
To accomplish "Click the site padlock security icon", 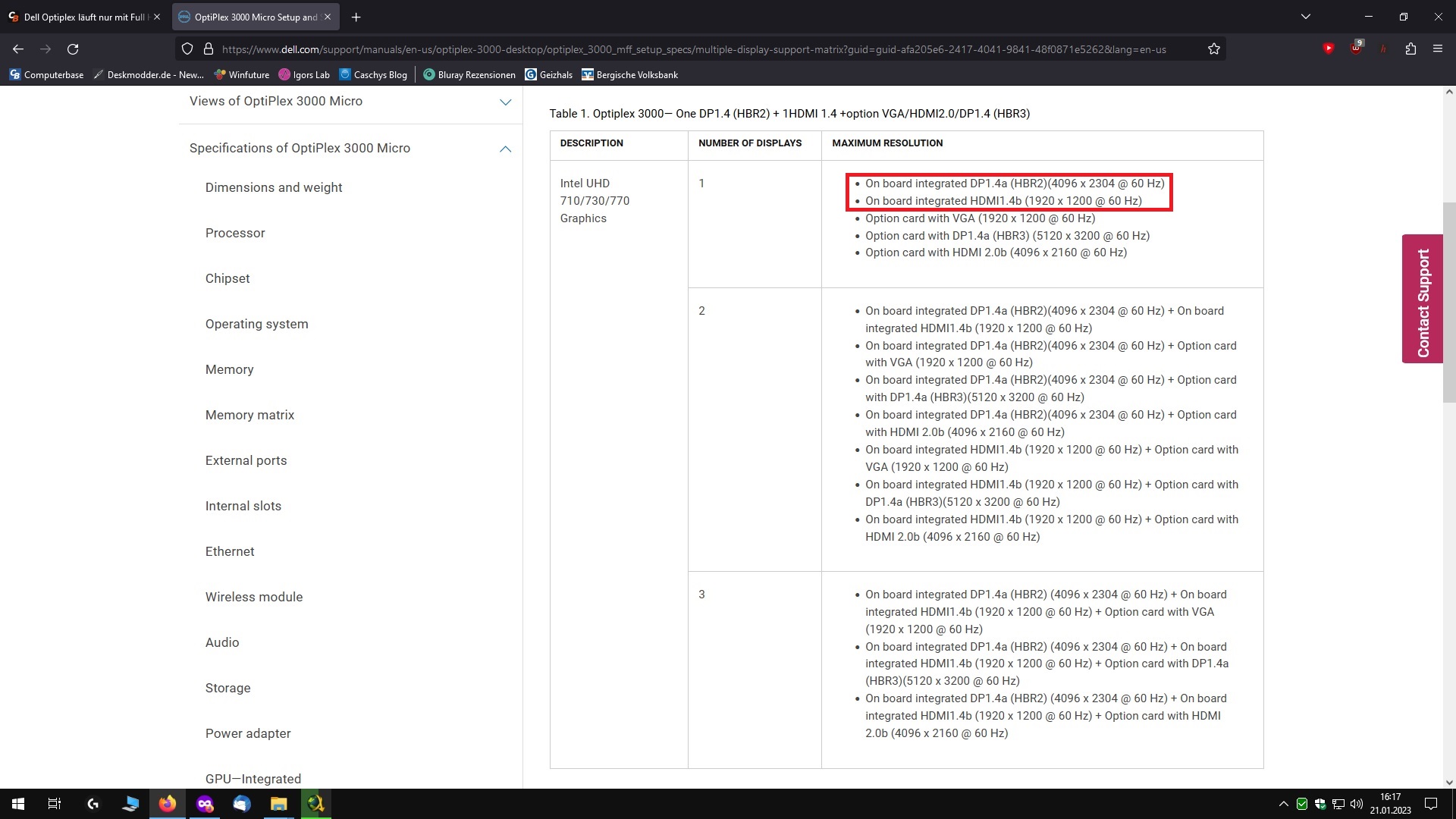I will coord(209,49).
